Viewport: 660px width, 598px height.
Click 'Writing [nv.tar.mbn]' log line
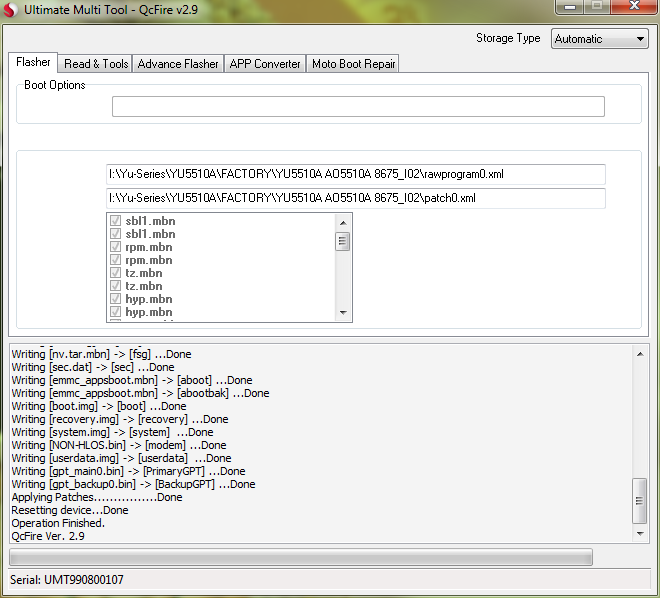101,354
